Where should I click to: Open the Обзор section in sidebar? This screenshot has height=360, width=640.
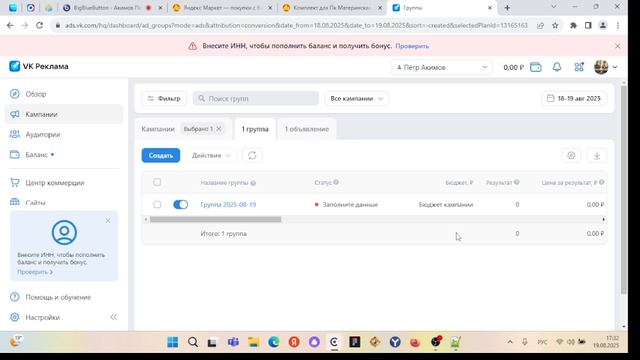[x=36, y=94]
